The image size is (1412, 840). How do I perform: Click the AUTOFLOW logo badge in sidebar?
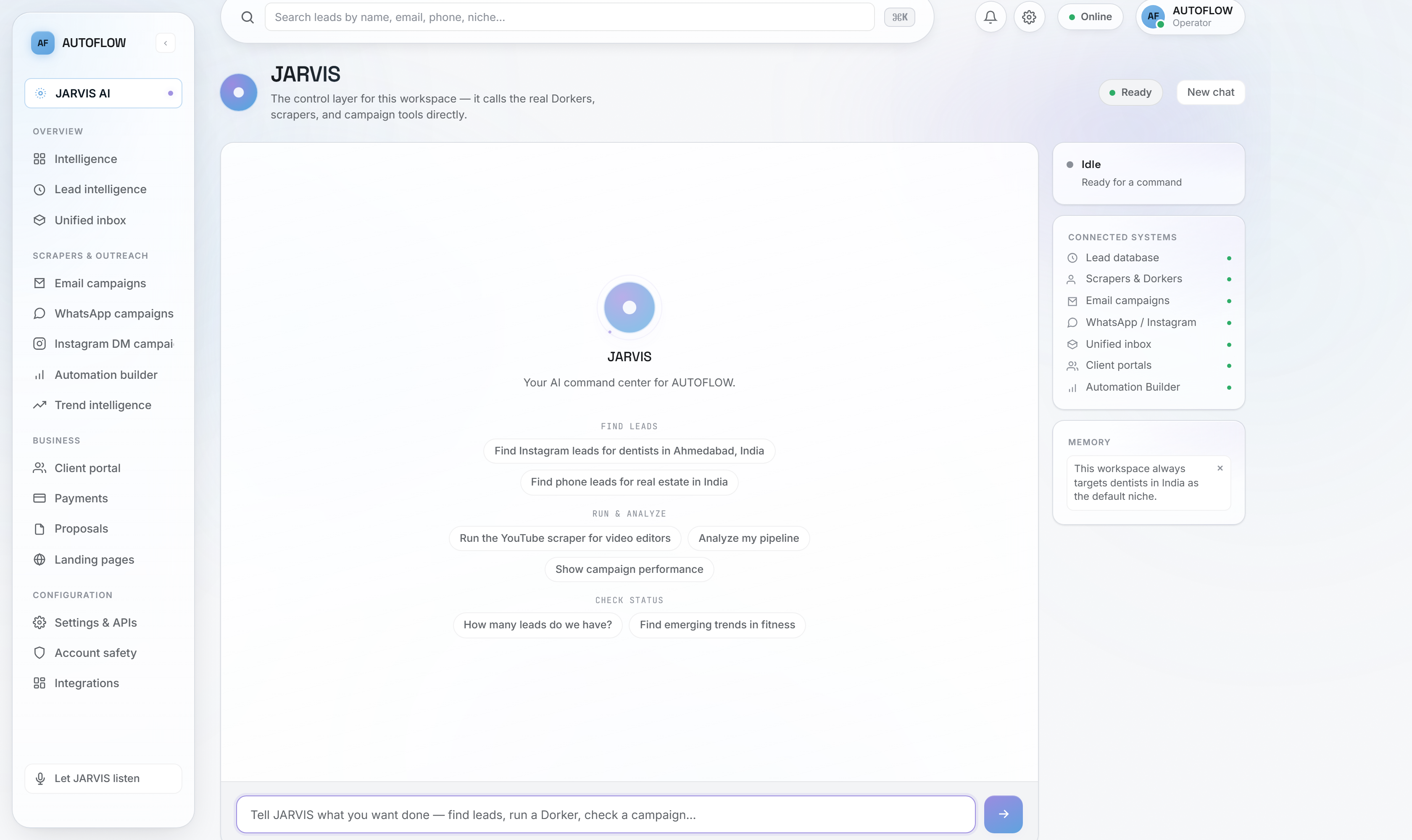tap(42, 43)
